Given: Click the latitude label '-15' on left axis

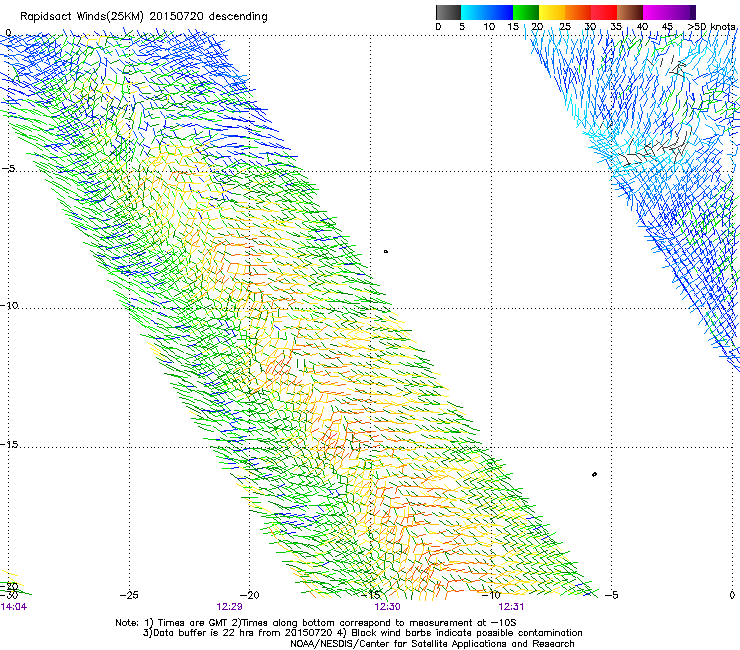Looking at the screenshot, I should 9,444.
